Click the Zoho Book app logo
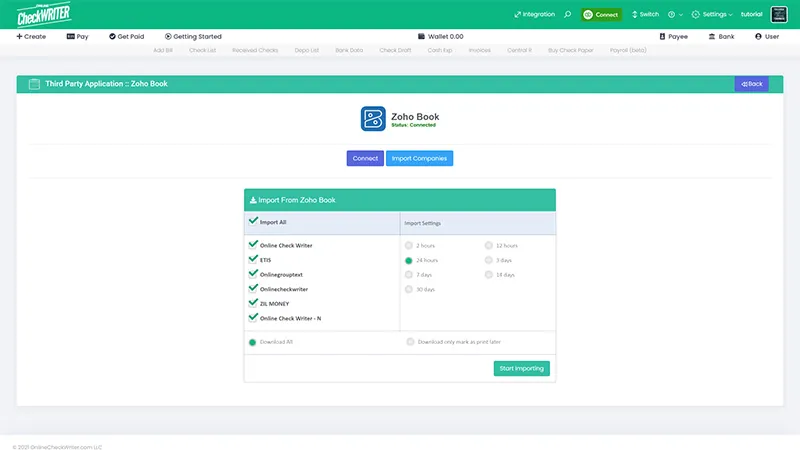Screen dimensions: 800x450 pyautogui.click(x=373, y=118)
